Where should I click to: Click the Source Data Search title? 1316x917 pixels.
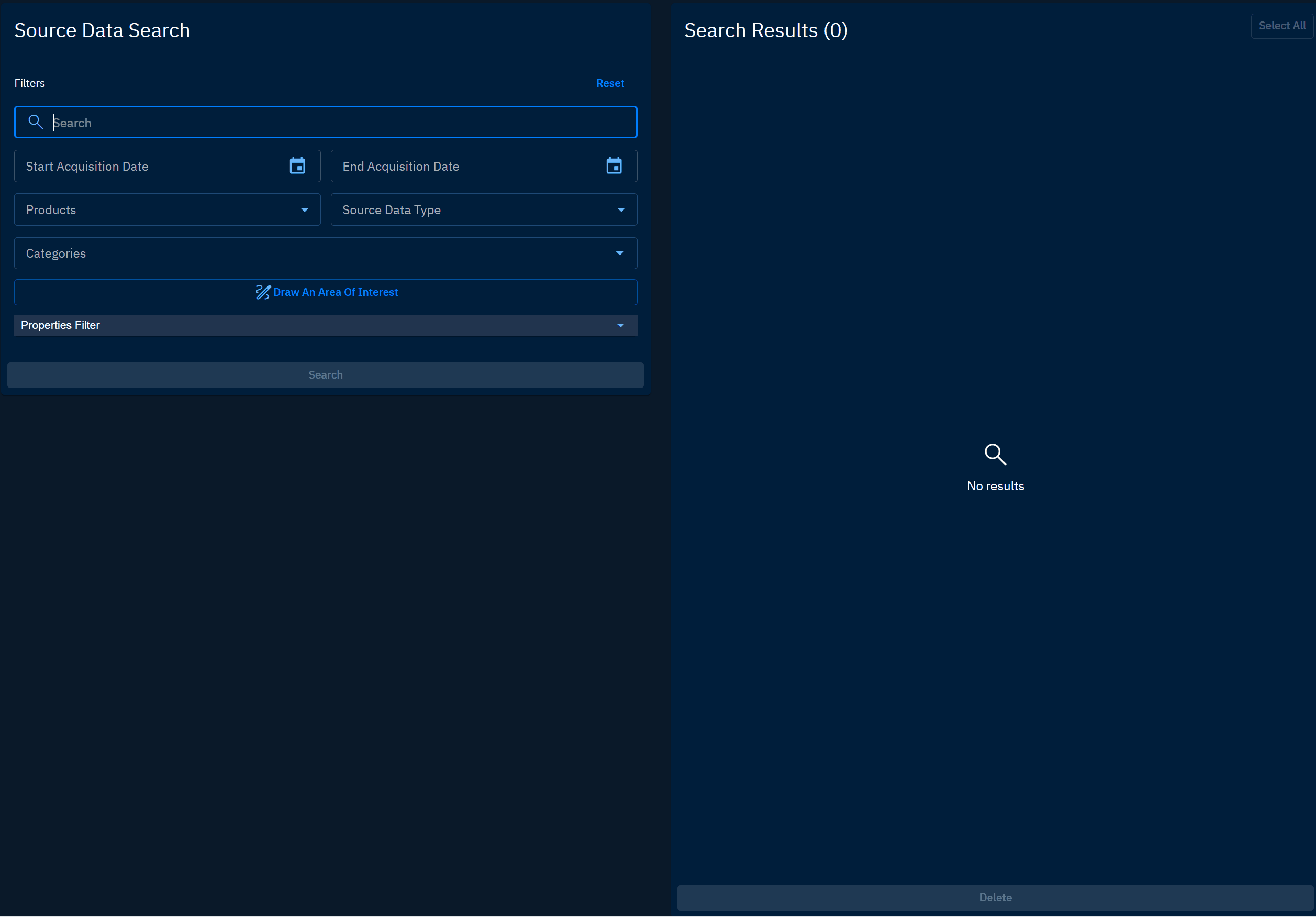102,30
